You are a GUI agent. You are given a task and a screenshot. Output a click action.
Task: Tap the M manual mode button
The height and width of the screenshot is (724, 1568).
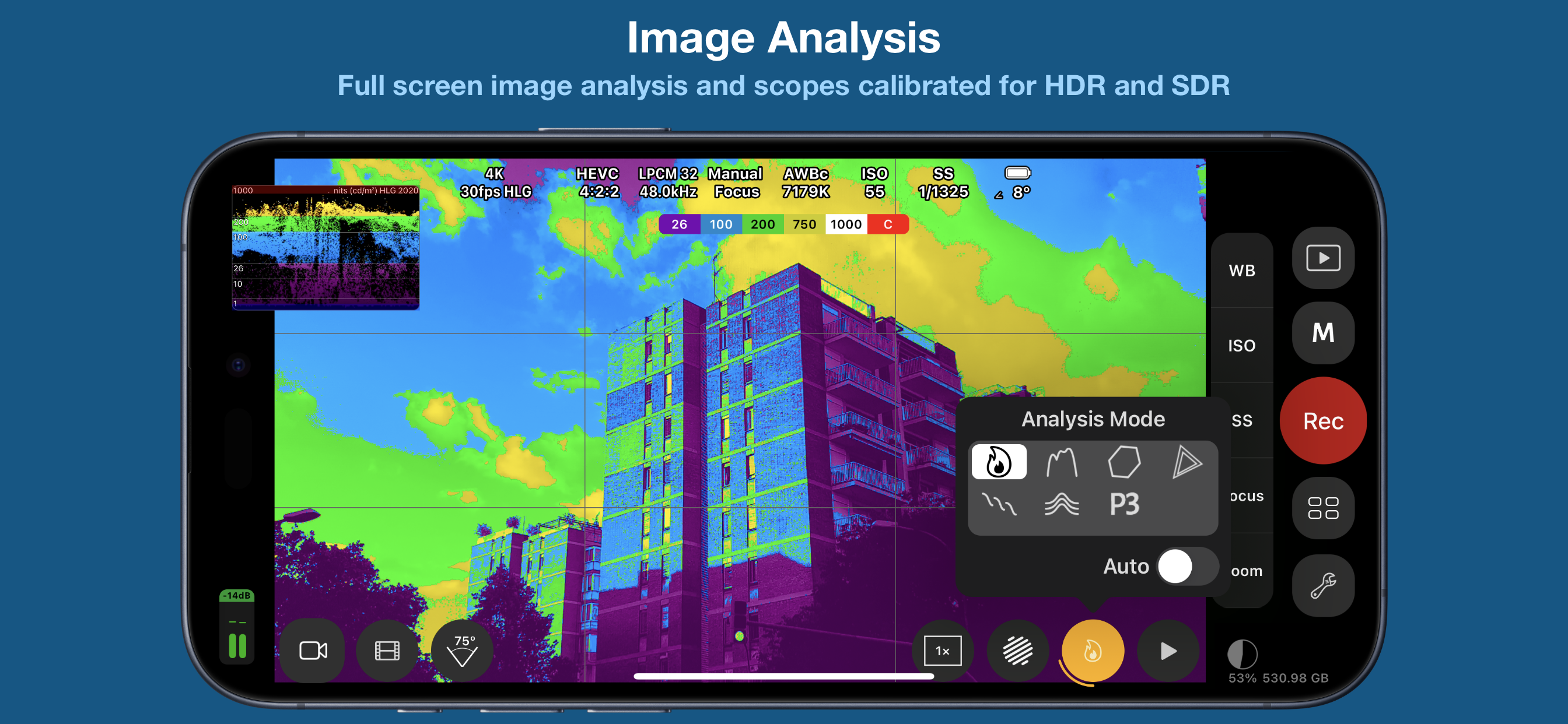point(1322,333)
